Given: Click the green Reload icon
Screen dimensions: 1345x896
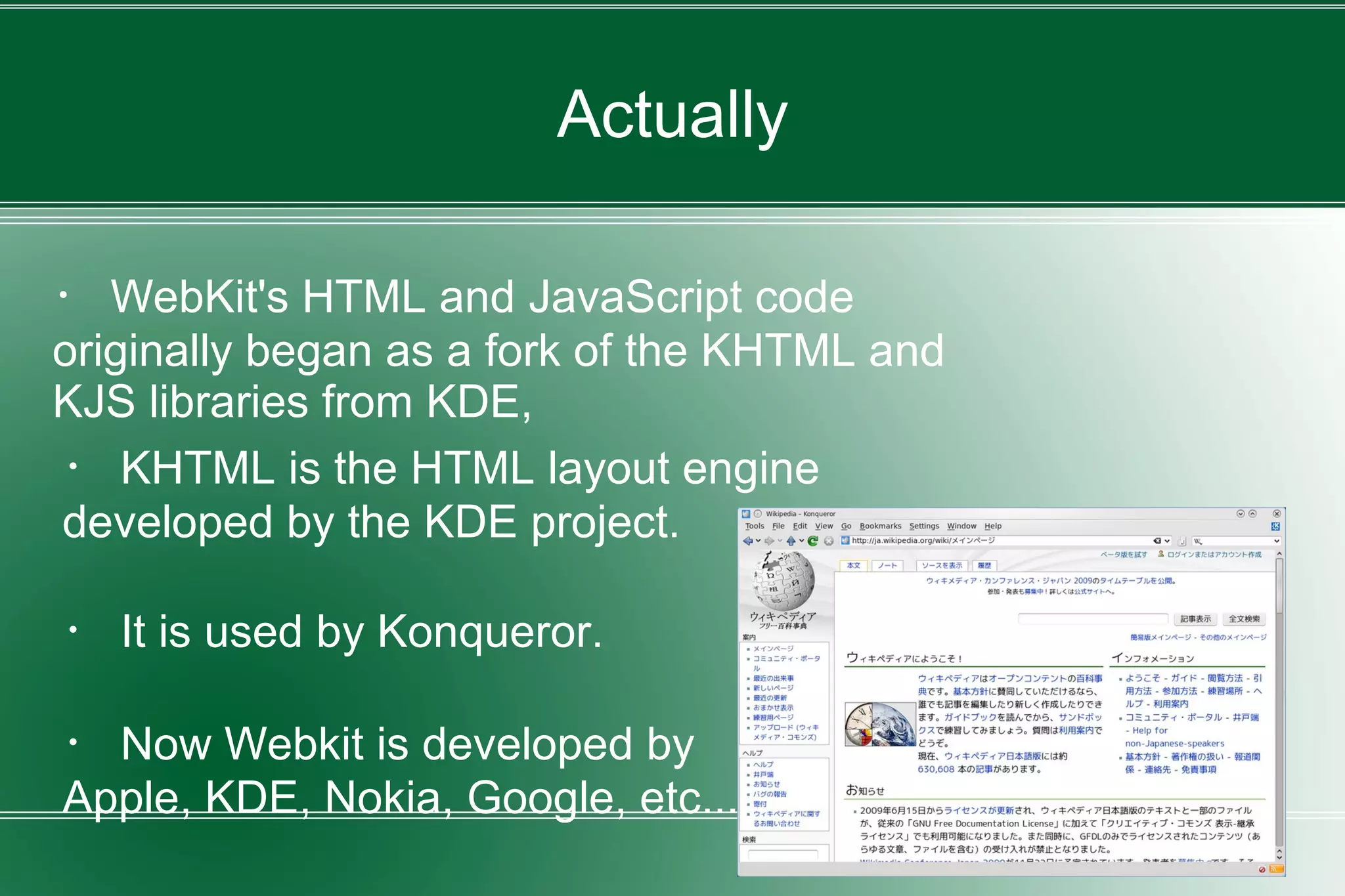Looking at the screenshot, I should [813, 541].
